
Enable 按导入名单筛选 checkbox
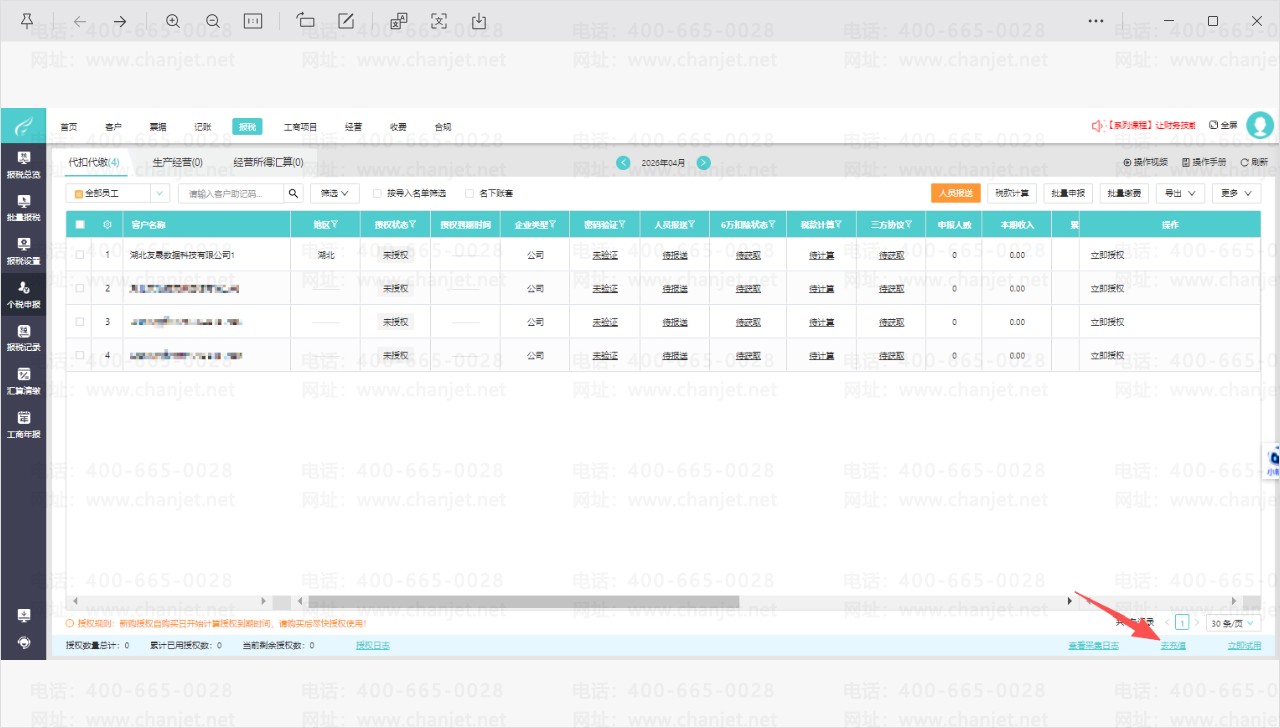(x=377, y=193)
